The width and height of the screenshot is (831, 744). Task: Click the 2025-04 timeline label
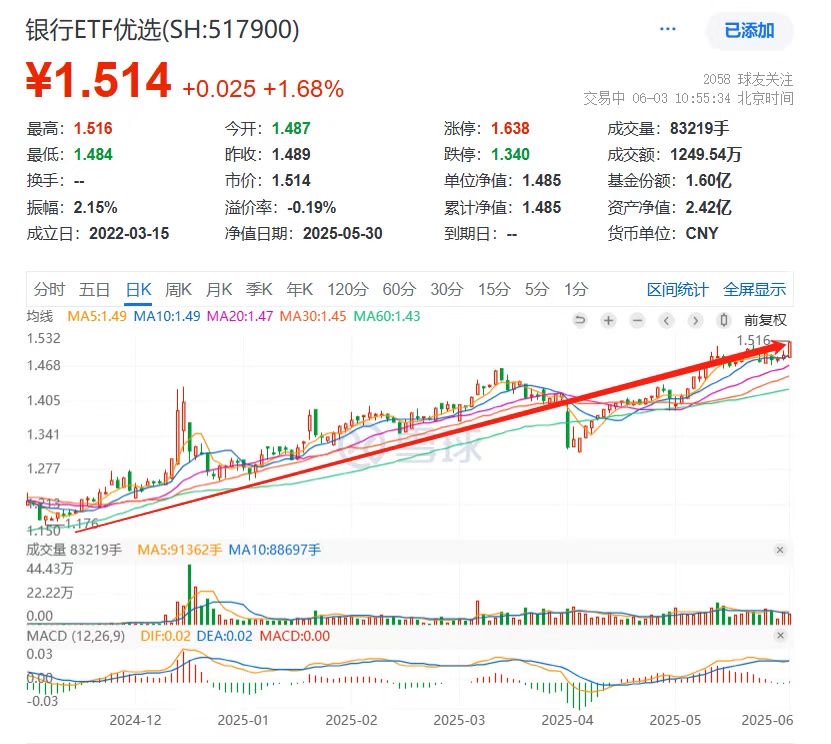pos(567,720)
